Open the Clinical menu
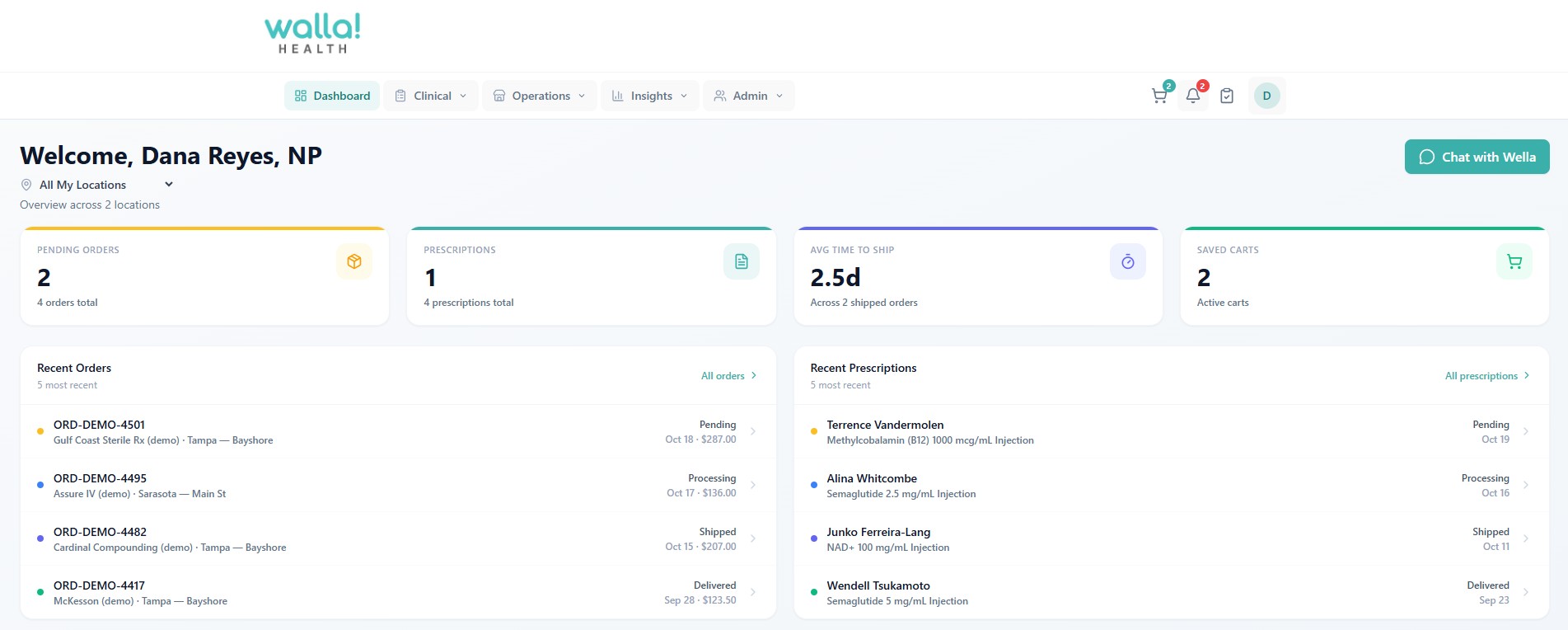This screenshot has width=1568, height=630. [x=431, y=96]
